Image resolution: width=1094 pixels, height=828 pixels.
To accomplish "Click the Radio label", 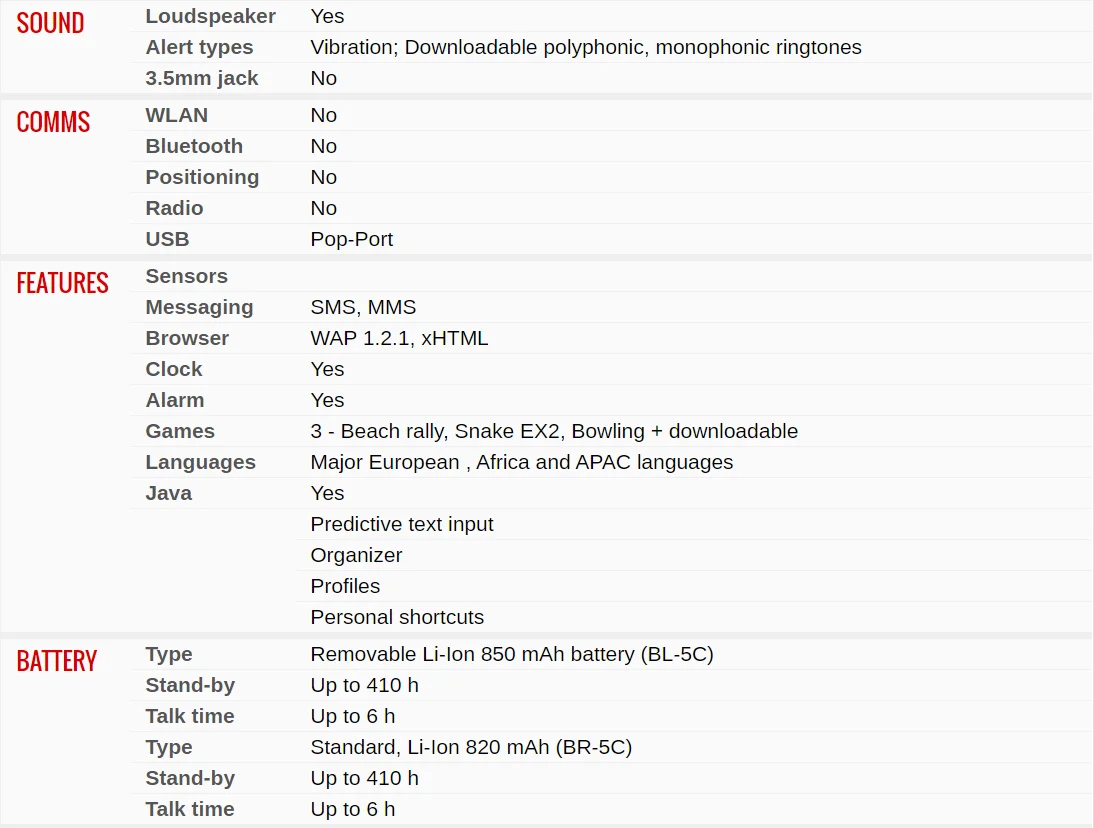I will (174, 208).
